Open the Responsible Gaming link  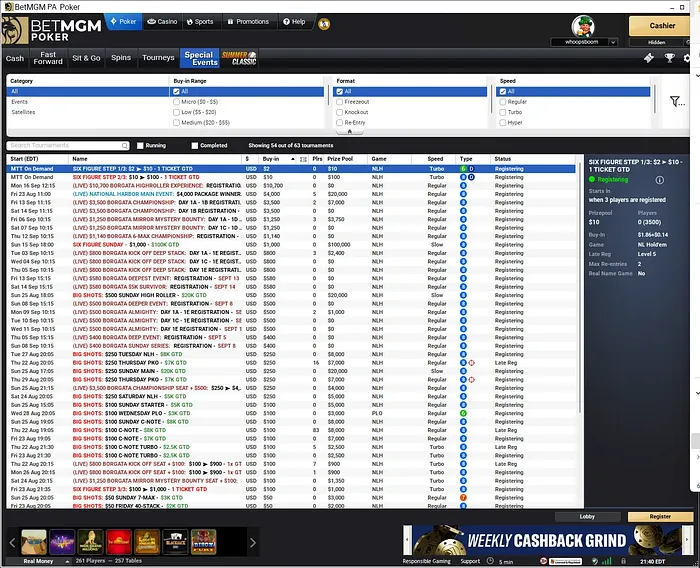pos(426,561)
